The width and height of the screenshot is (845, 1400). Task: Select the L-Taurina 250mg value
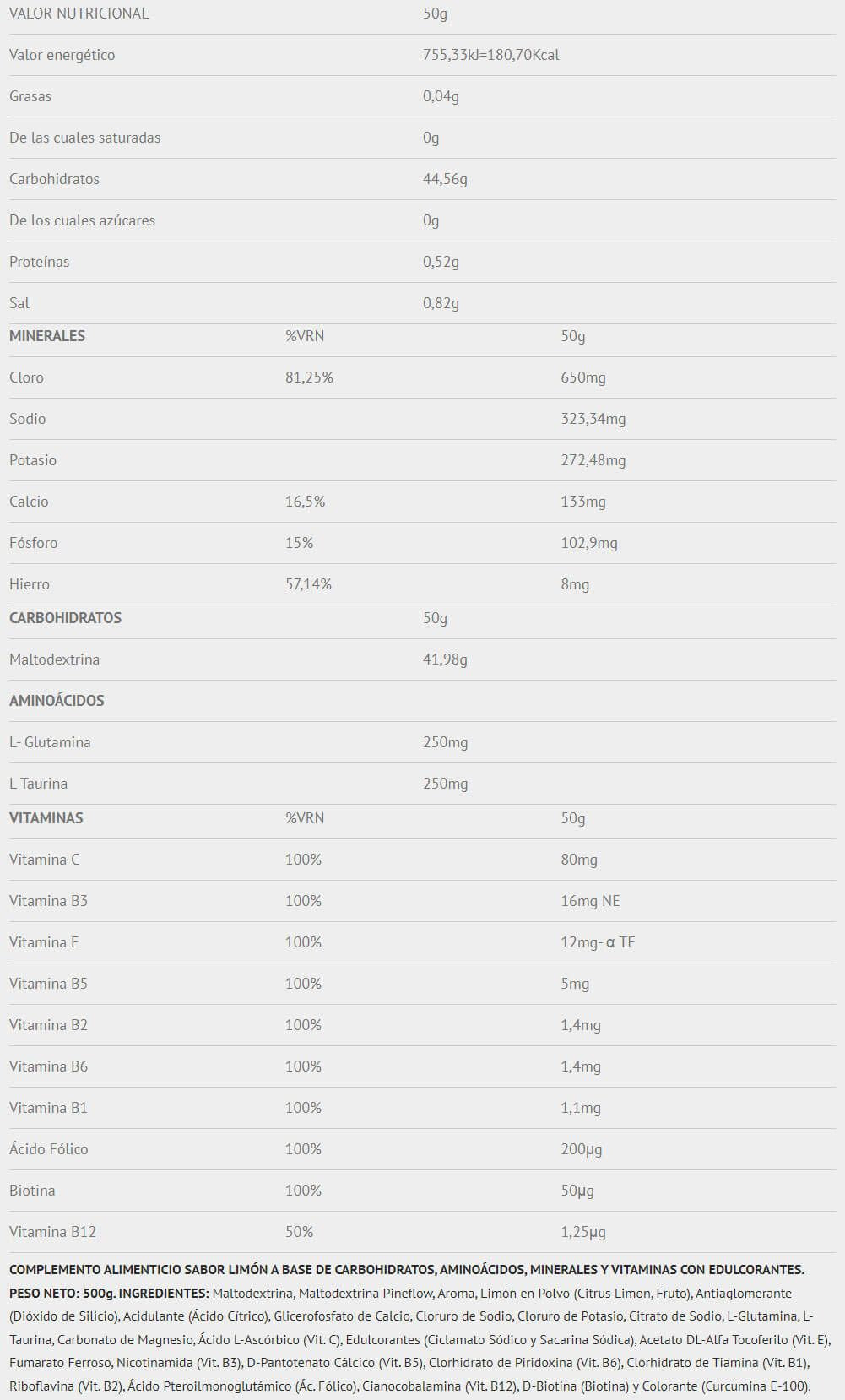click(445, 784)
